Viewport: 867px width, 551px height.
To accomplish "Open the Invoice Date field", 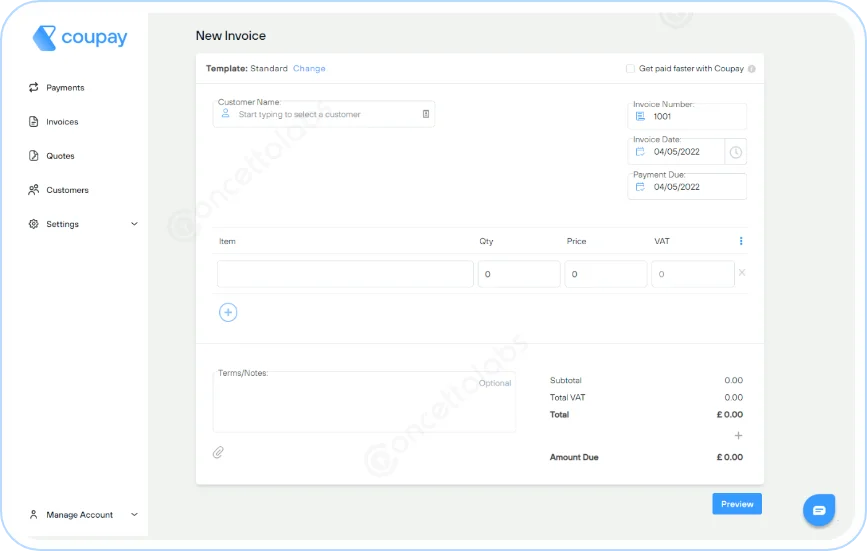I will click(676, 151).
